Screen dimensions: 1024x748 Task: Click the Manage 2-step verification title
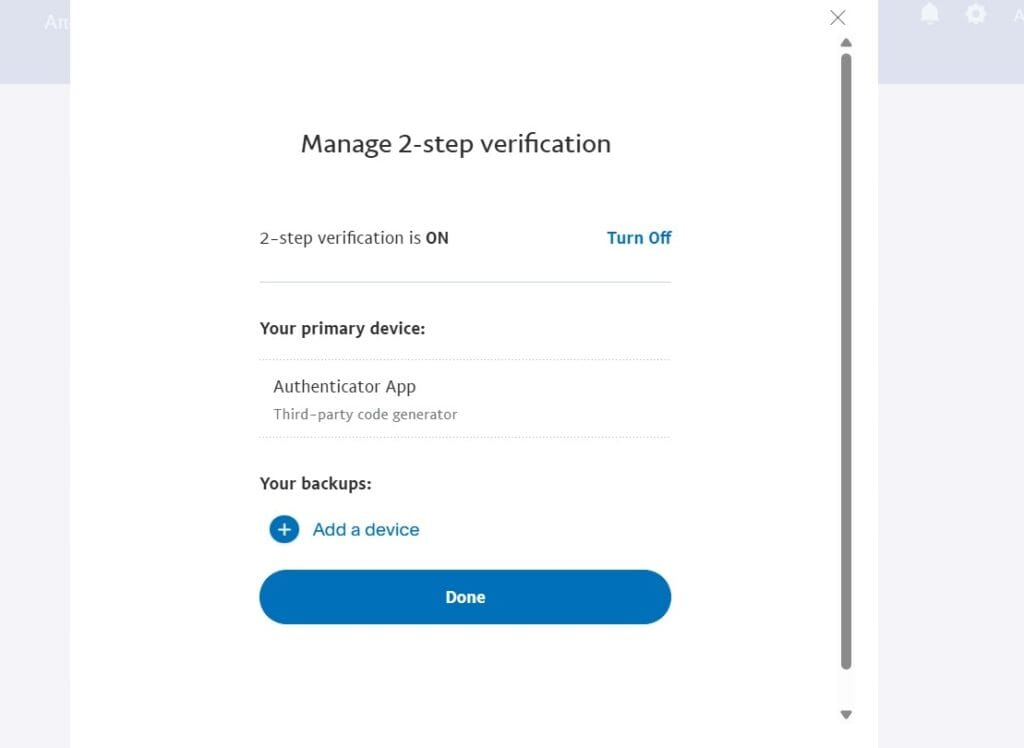(455, 143)
